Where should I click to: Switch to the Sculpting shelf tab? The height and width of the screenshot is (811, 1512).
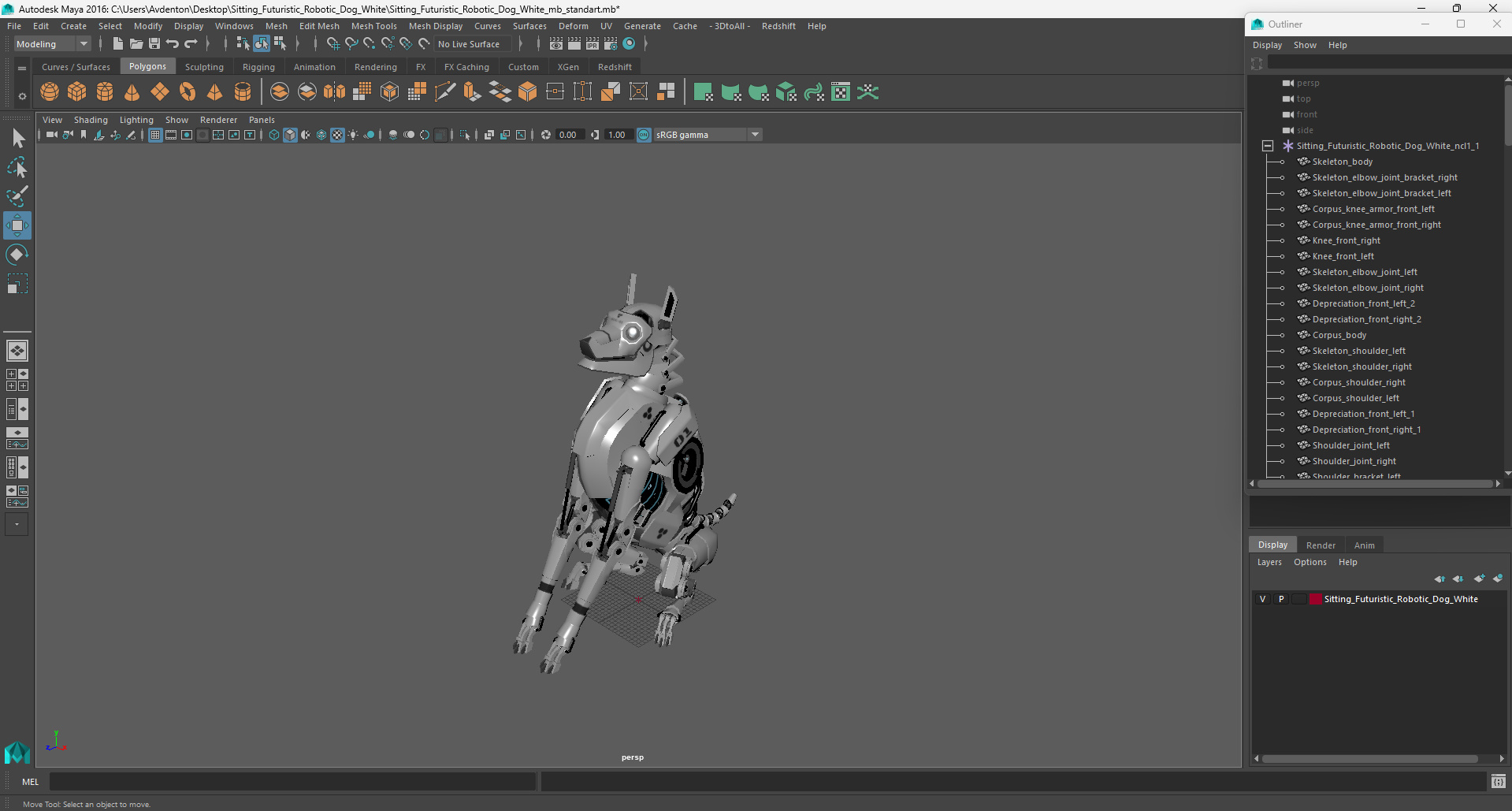(x=204, y=67)
